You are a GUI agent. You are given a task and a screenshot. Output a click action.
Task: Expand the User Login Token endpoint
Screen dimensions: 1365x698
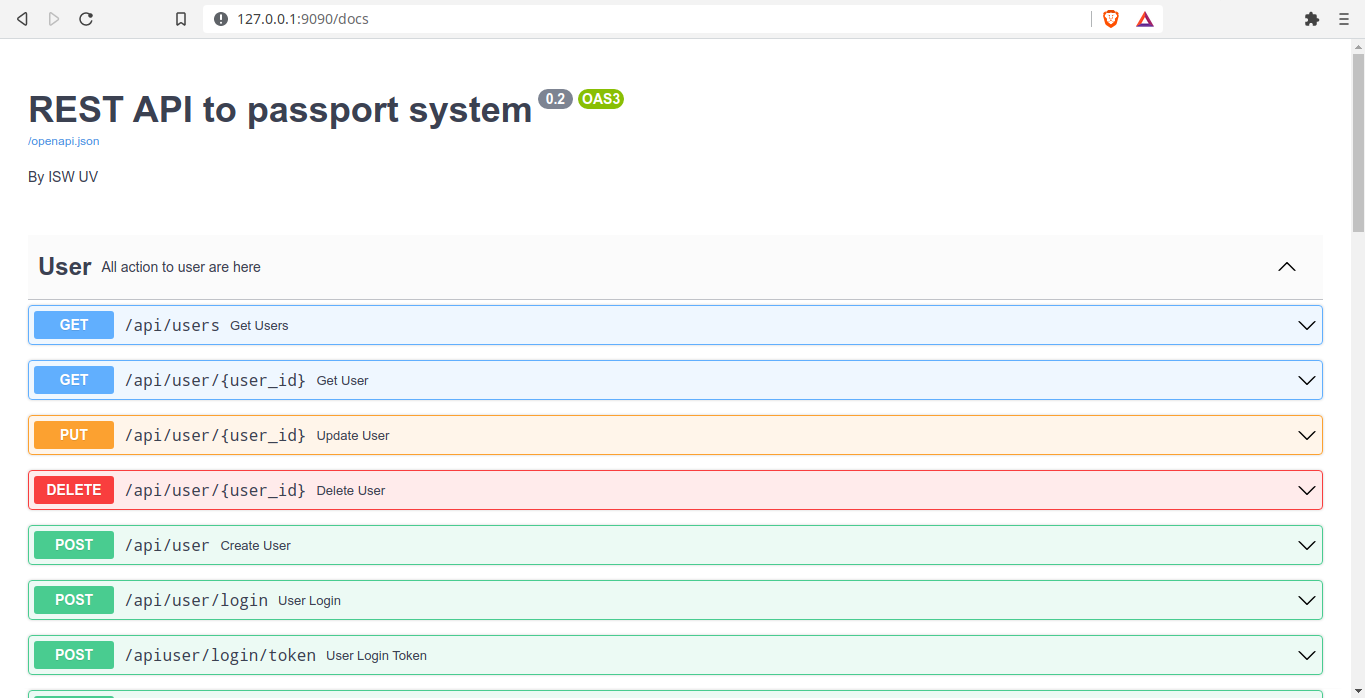[1306, 655]
